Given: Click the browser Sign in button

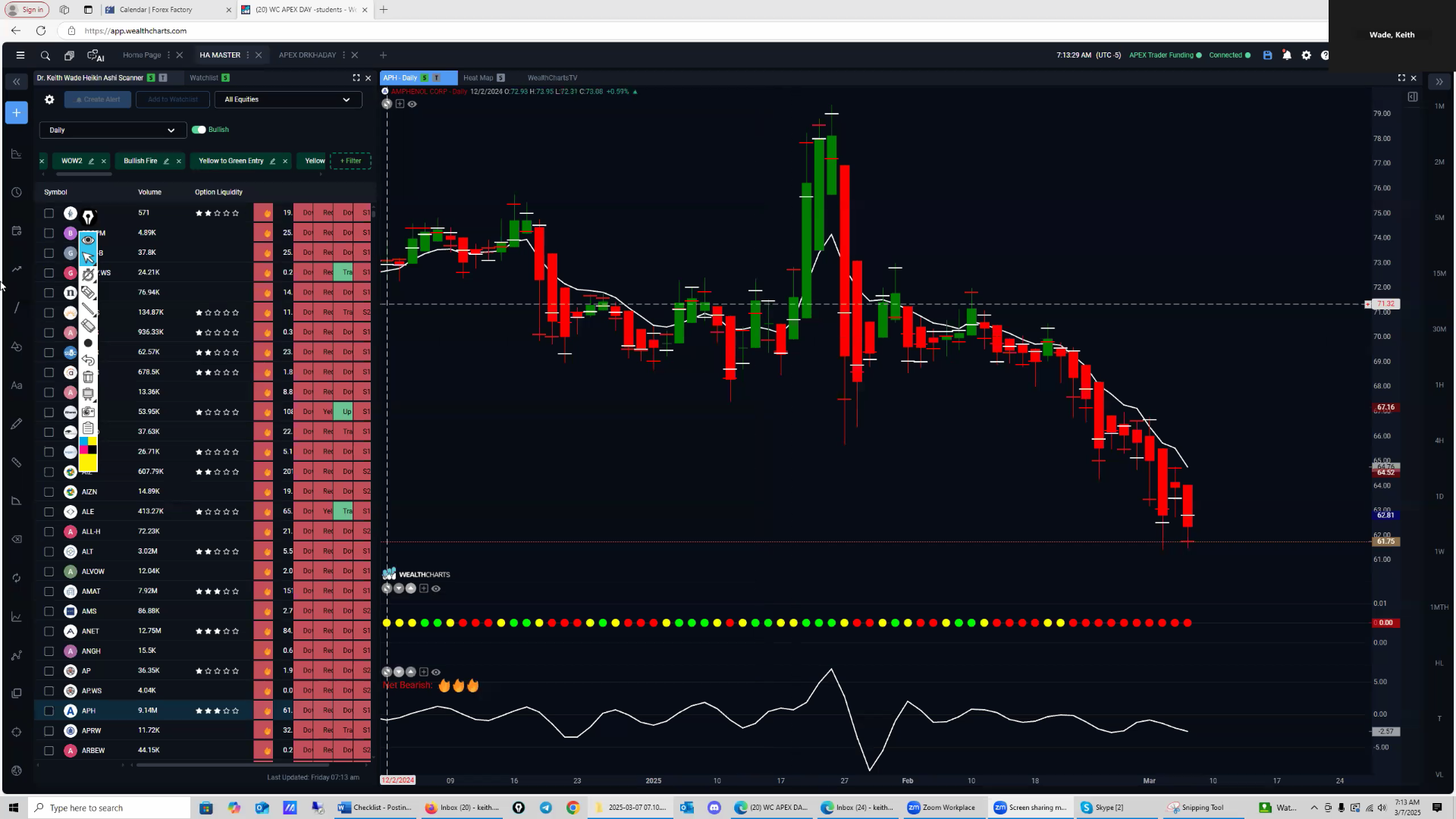Looking at the screenshot, I should click(27, 10).
